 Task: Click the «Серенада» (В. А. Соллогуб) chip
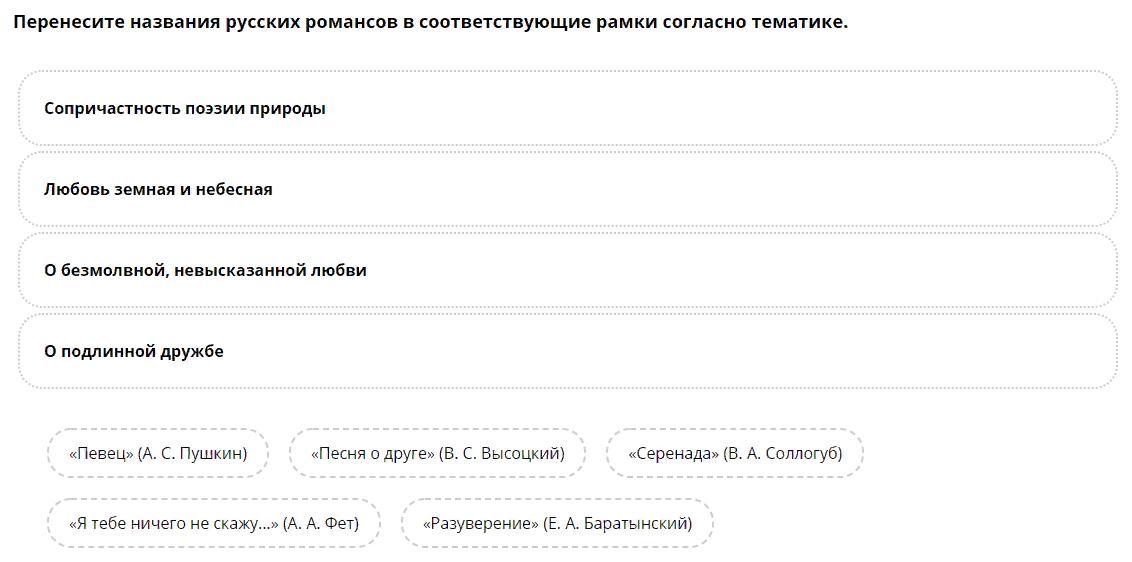[735, 453]
